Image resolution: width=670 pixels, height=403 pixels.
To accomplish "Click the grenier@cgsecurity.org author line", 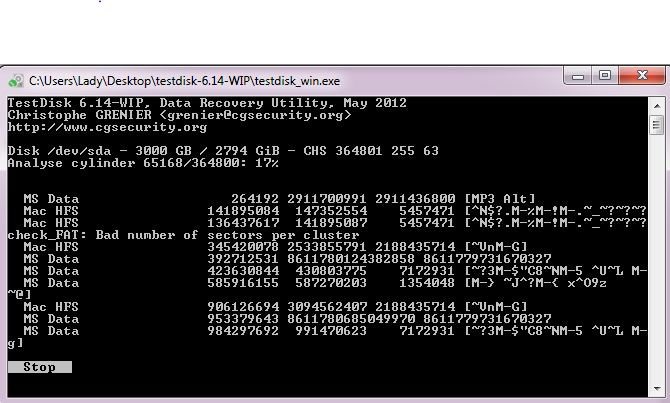I will pyautogui.click(x=179, y=115).
